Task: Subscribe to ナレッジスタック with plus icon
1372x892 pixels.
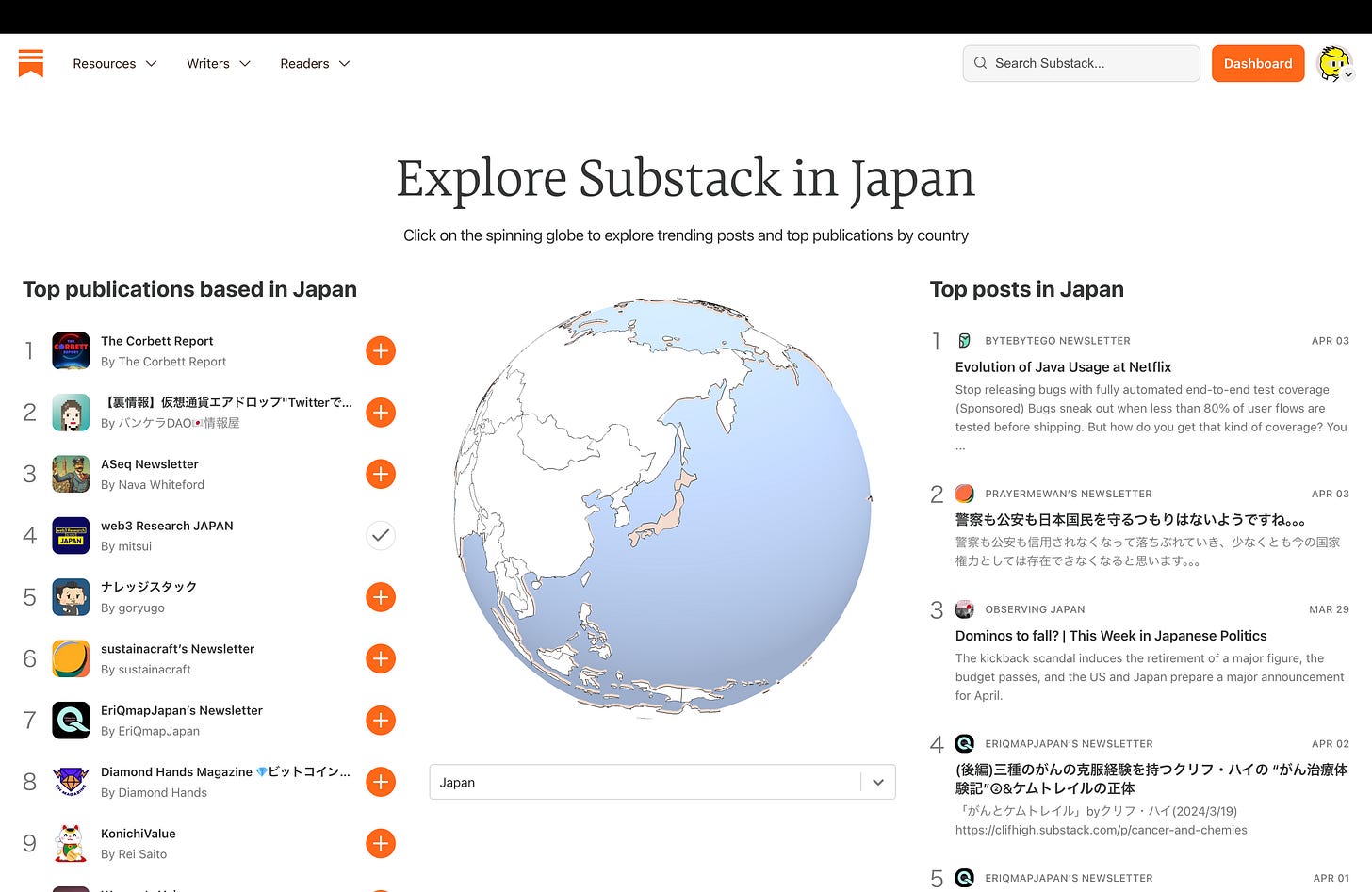Action: 381,597
